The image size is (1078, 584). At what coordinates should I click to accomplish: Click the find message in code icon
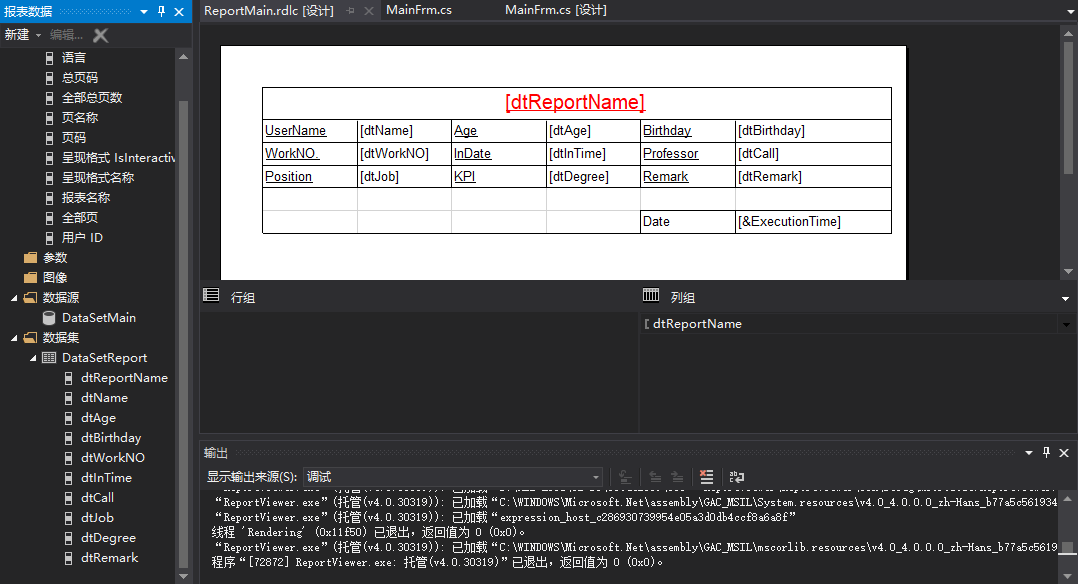point(625,477)
